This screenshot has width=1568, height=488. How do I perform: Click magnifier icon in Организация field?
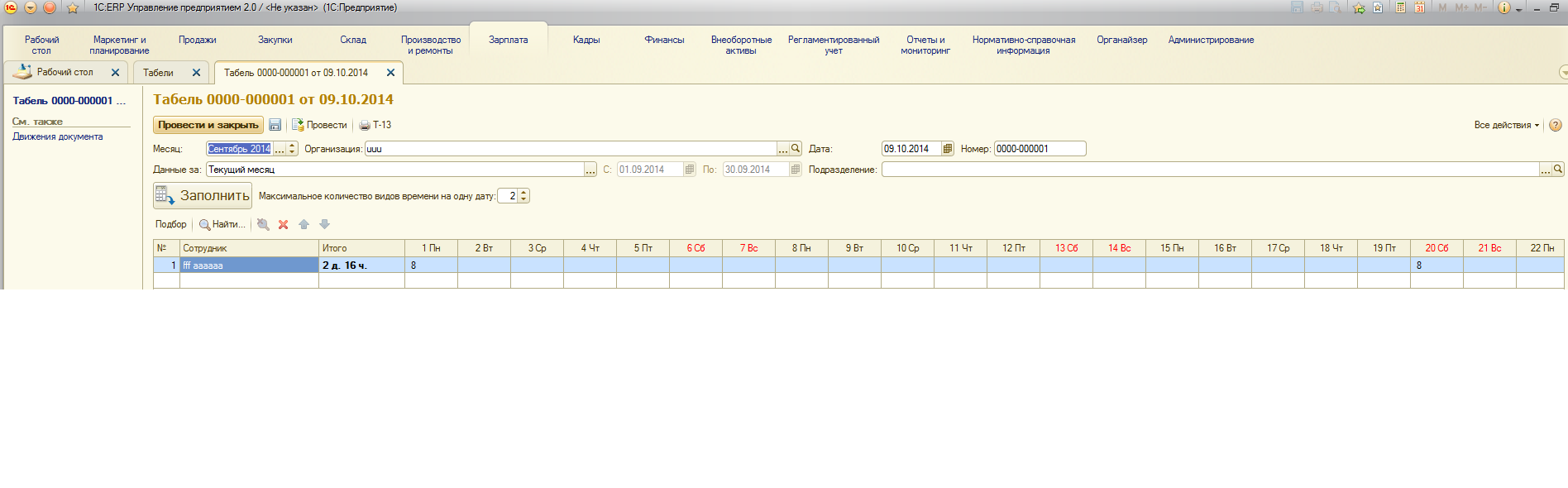tap(796, 149)
